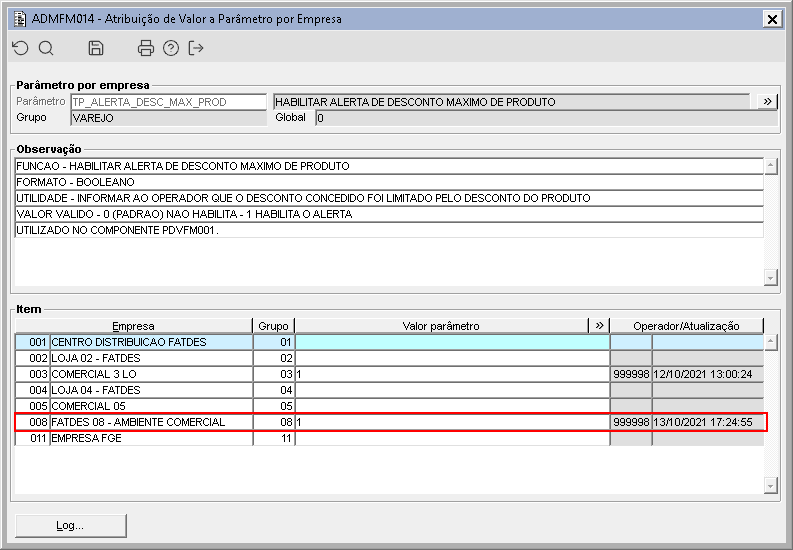The height and width of the screenshot is (550, 793).
Task: Click observation line VALOR VALIDO - 0 (PADRAO)
Action: coord(389,214)
